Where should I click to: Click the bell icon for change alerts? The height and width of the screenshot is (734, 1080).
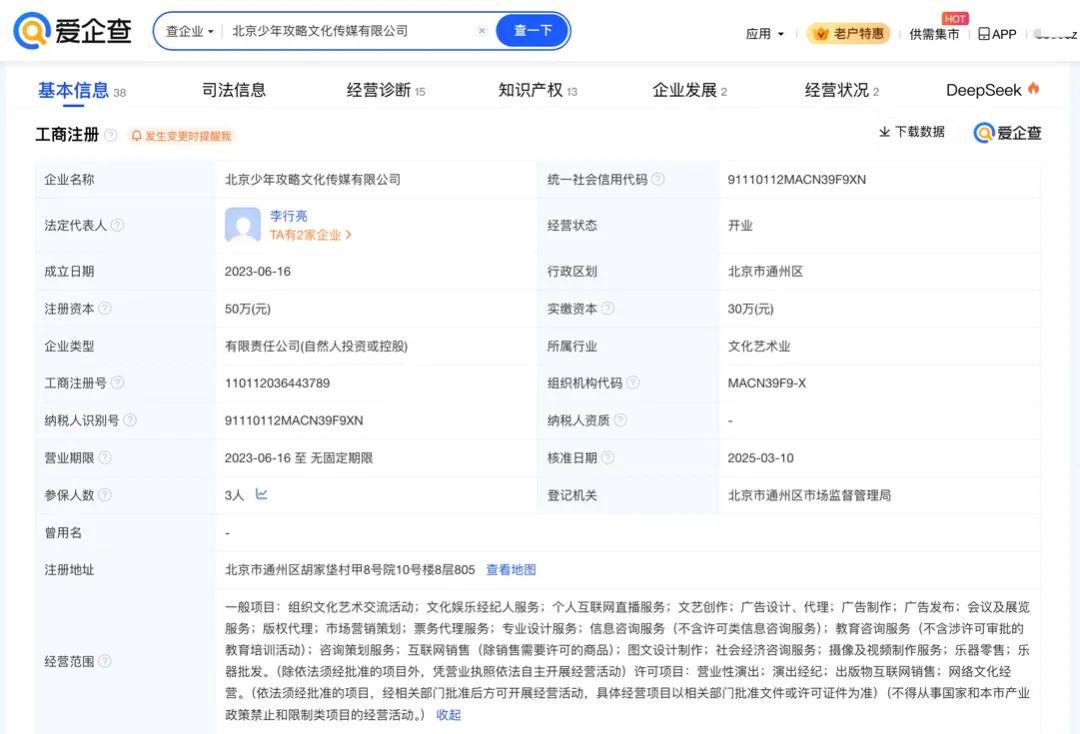136,136
